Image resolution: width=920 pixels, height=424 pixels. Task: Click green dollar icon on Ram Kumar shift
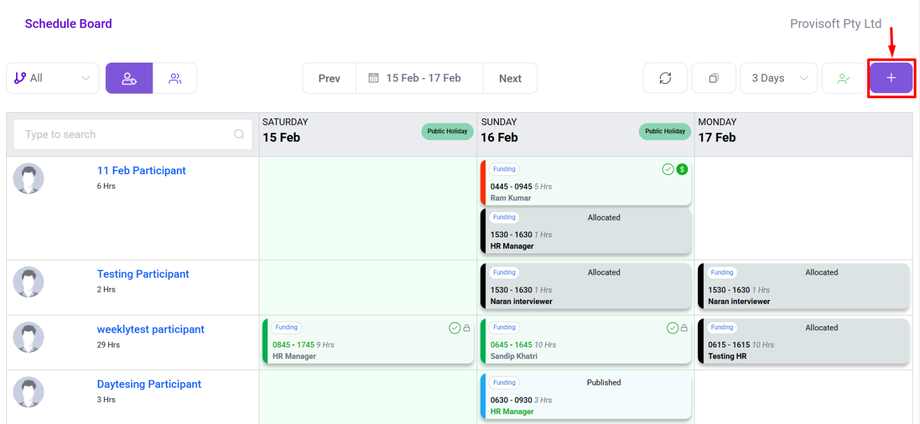pos(682,170)
